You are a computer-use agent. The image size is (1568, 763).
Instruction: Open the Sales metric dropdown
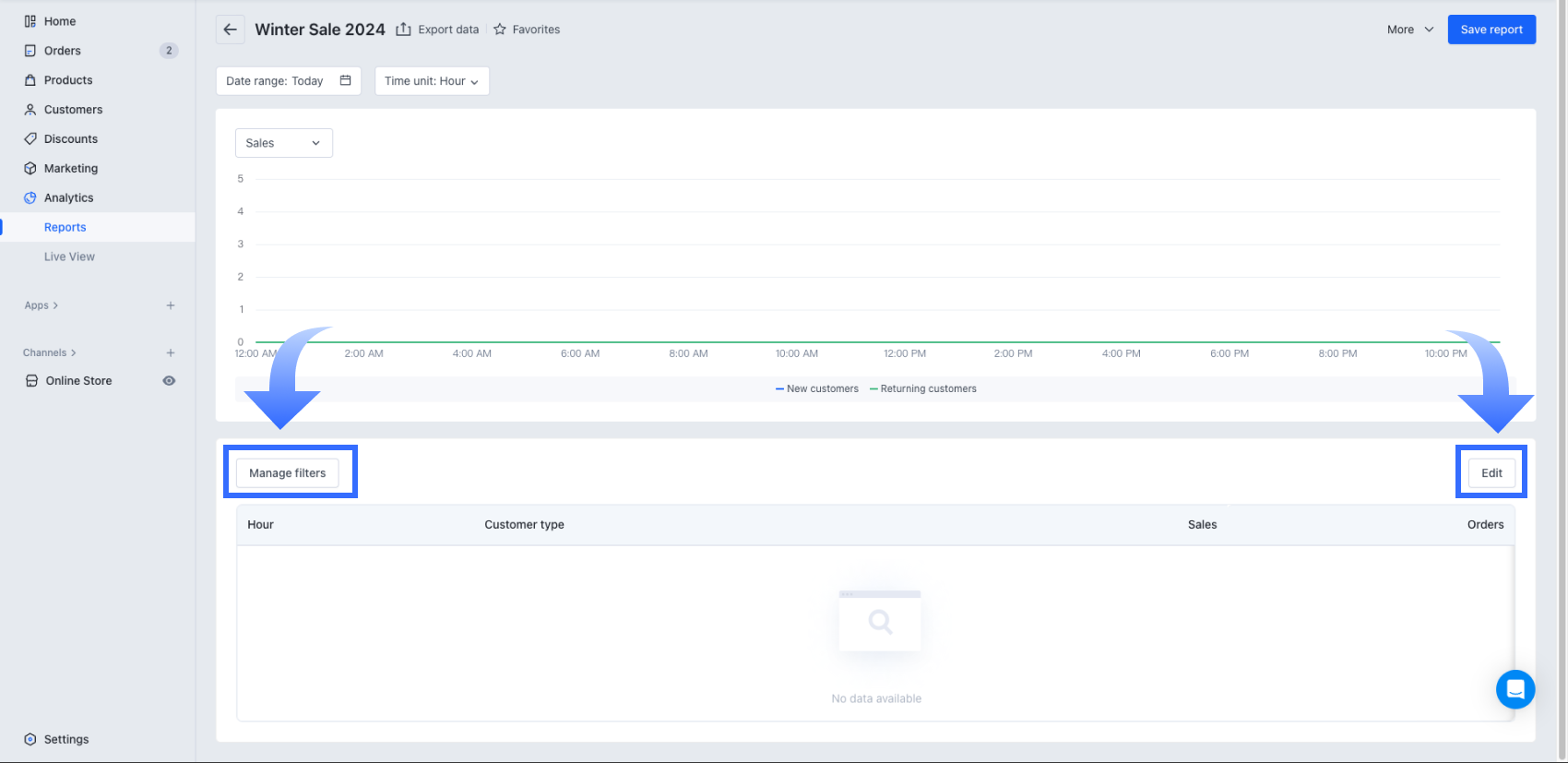point(283,143)
